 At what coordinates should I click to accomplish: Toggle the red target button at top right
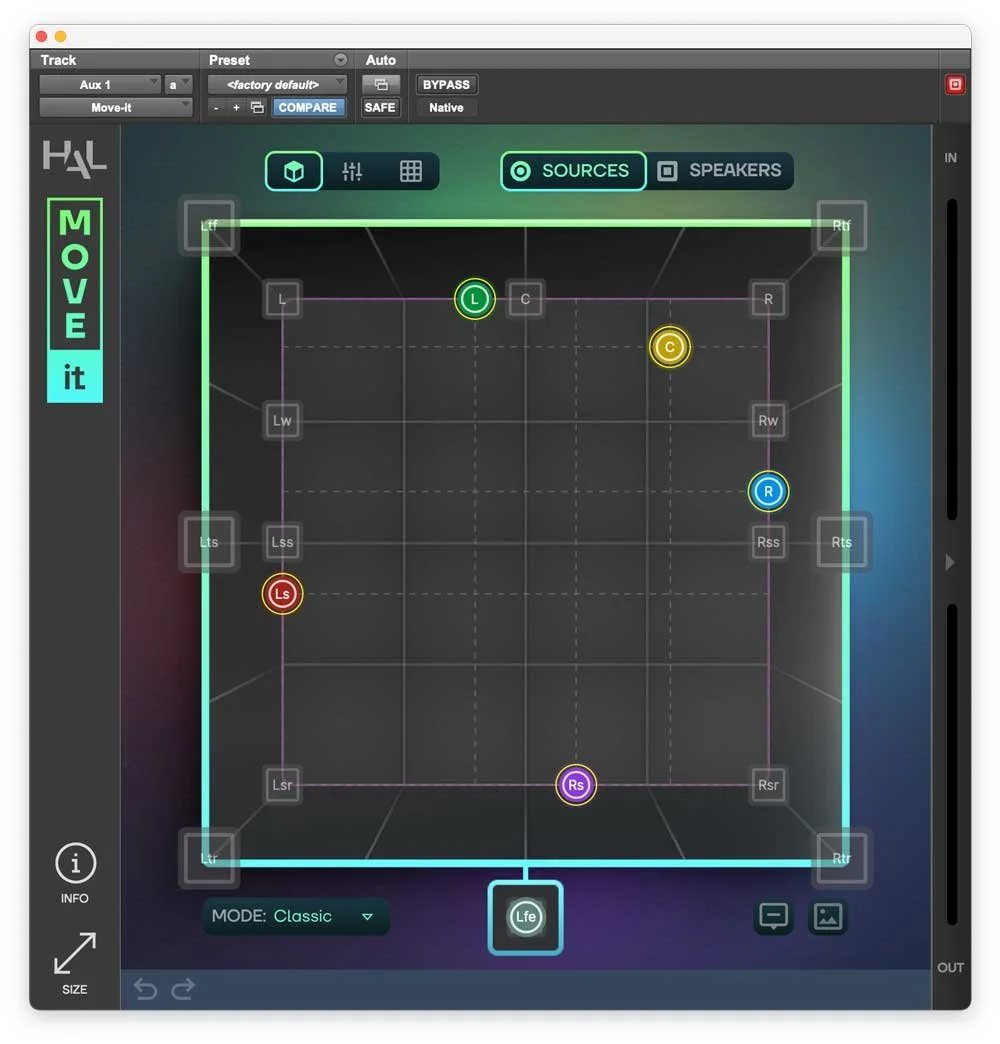(x=955, y=85)
